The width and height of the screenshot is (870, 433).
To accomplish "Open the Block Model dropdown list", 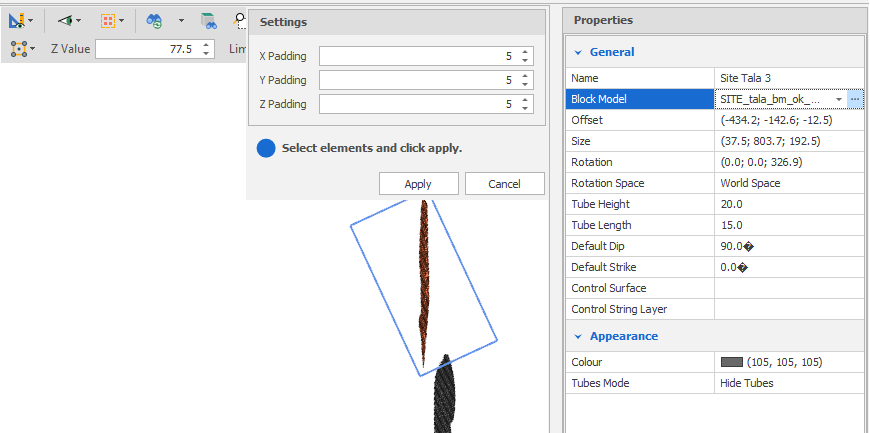I will point(838,99).
